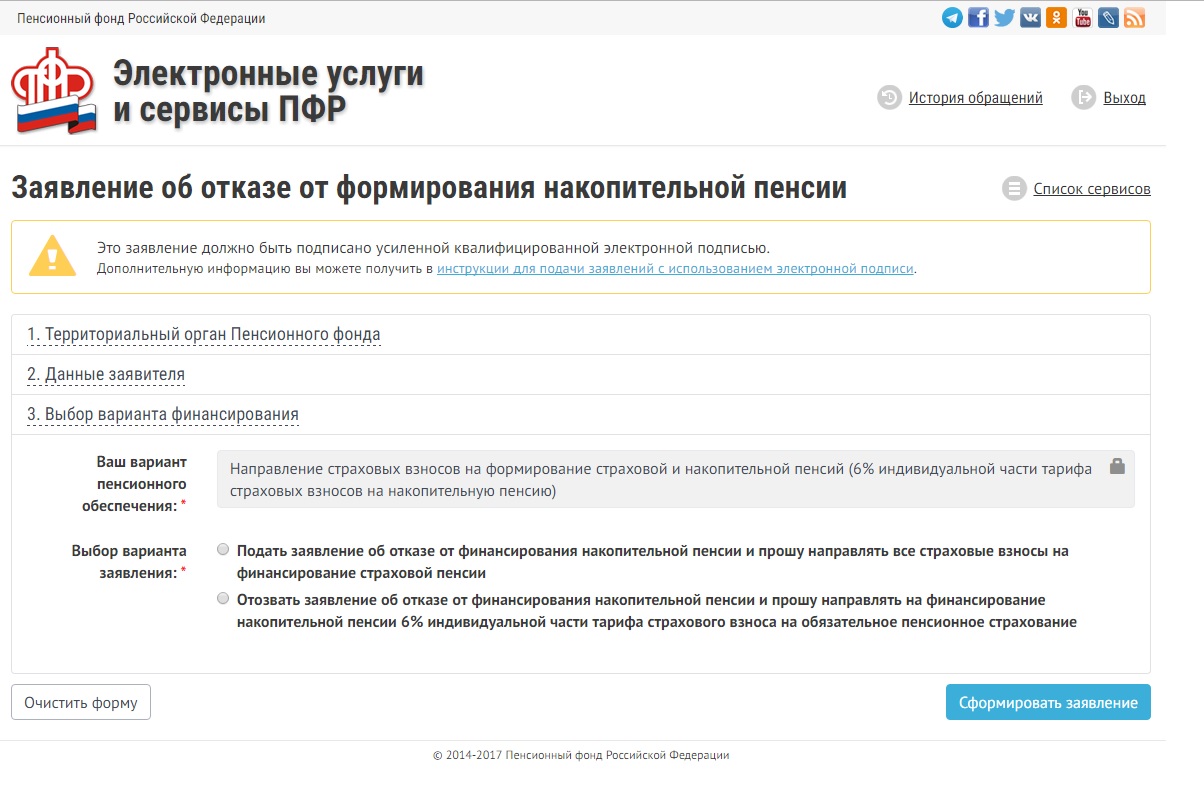Screen dimensions: 1204x810
Task: Open 'История обращений' in header
Action: coord(975,98)
